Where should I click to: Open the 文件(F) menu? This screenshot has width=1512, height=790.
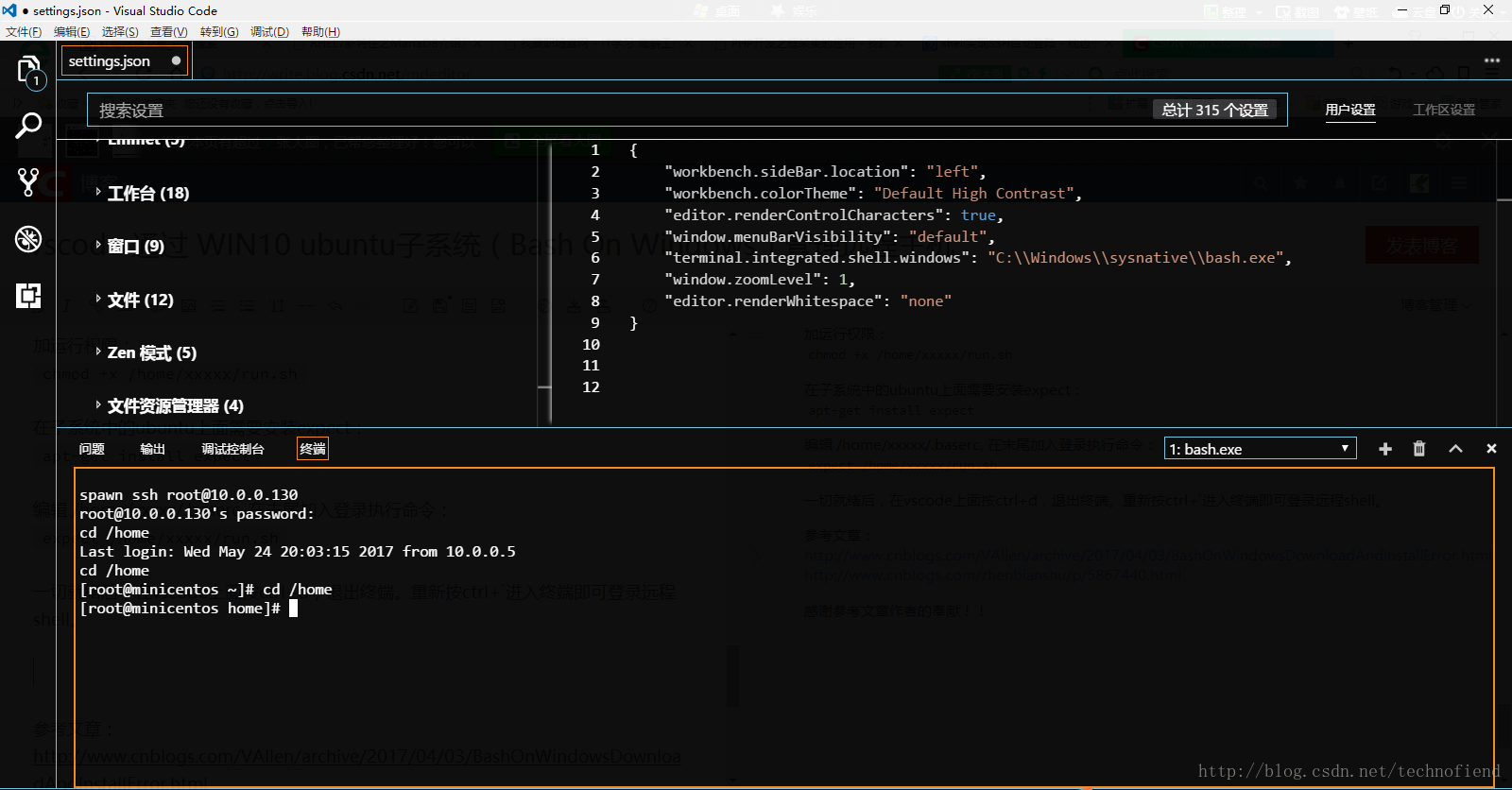tap(24, 31)
